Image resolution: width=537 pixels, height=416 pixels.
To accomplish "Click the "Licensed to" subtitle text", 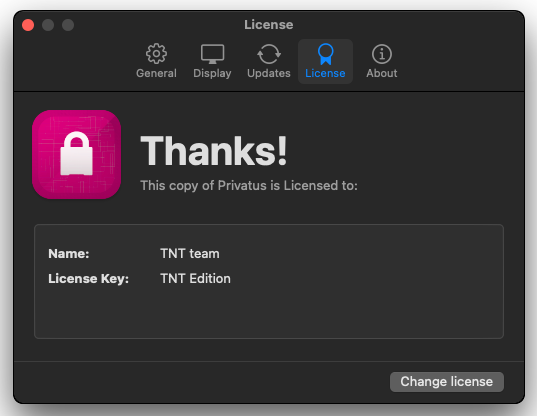I will (249, 186).
